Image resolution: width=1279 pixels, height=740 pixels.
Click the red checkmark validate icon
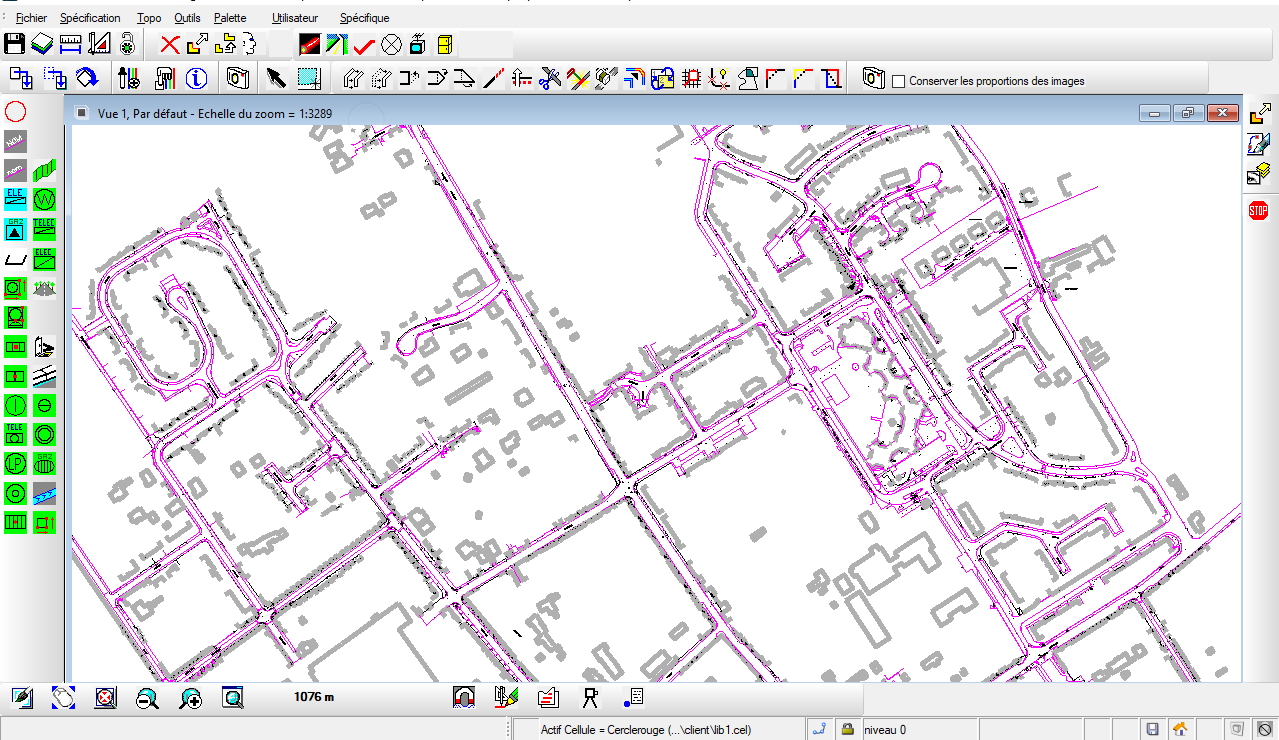click(364, 45)
